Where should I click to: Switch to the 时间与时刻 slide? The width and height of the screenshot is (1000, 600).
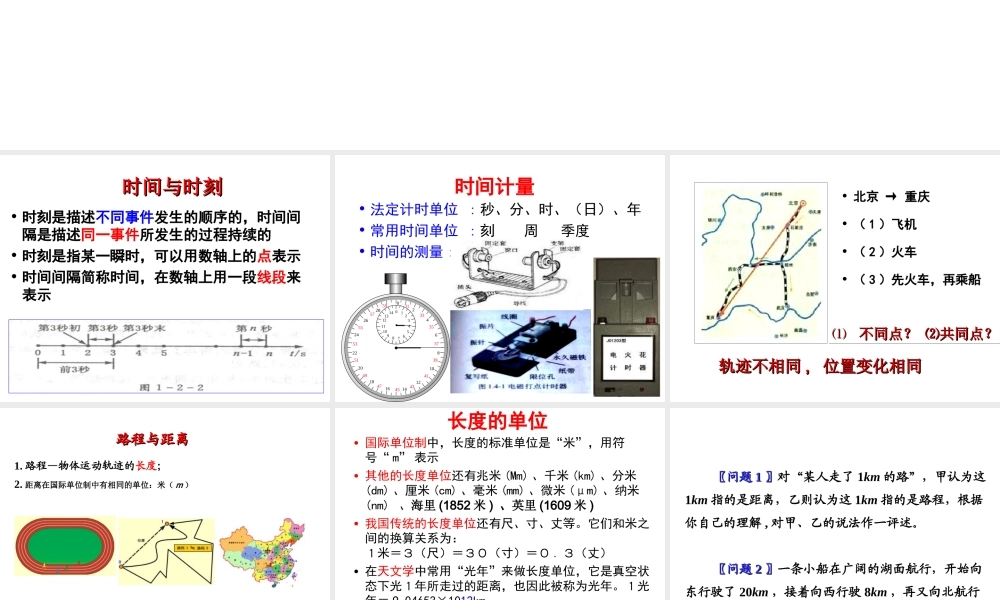(x=171, y=187)
